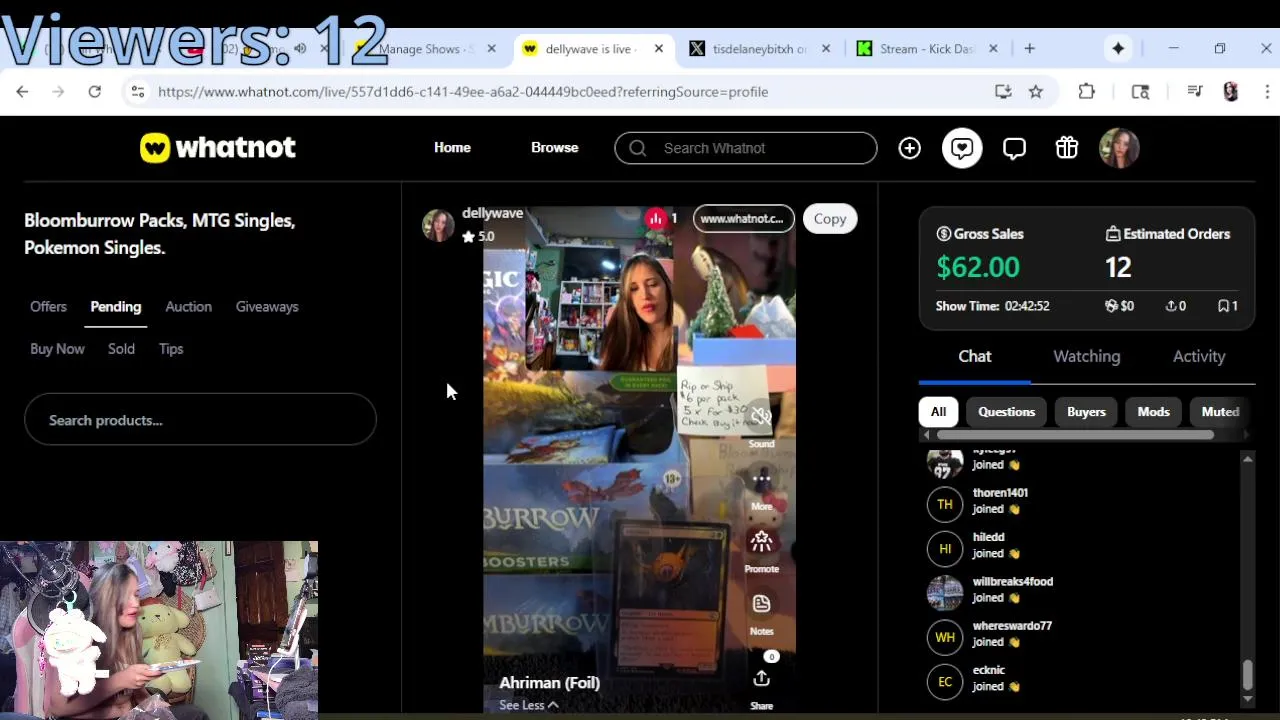
Task: Click the Gross Sales dollar icon
Action: [x=943, y=234]
